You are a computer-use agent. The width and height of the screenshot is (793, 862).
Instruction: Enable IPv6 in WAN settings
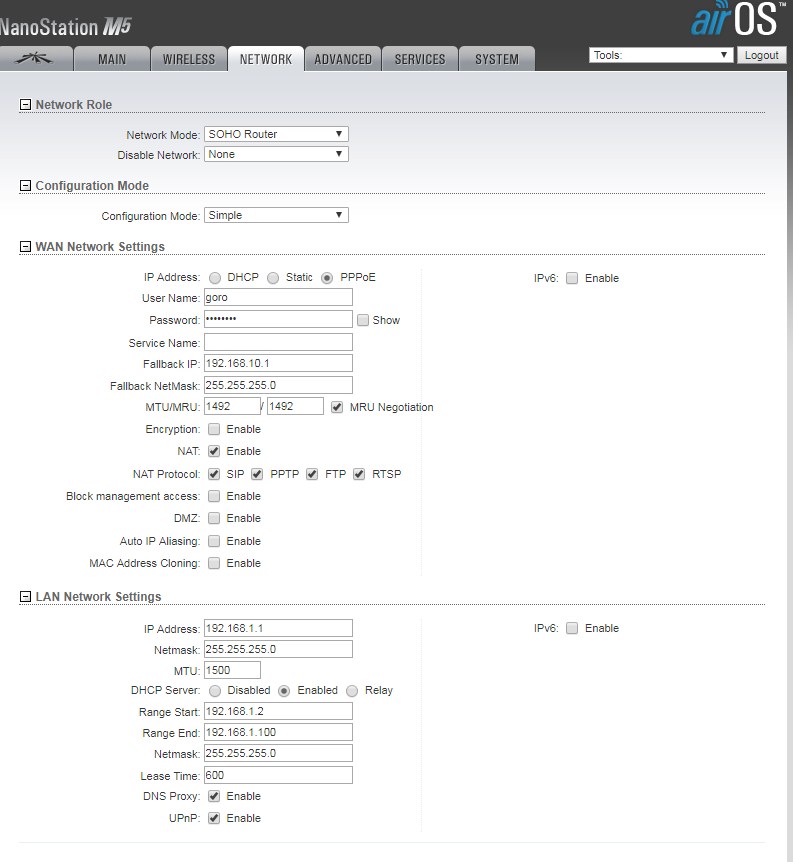(x=572, y=278)
